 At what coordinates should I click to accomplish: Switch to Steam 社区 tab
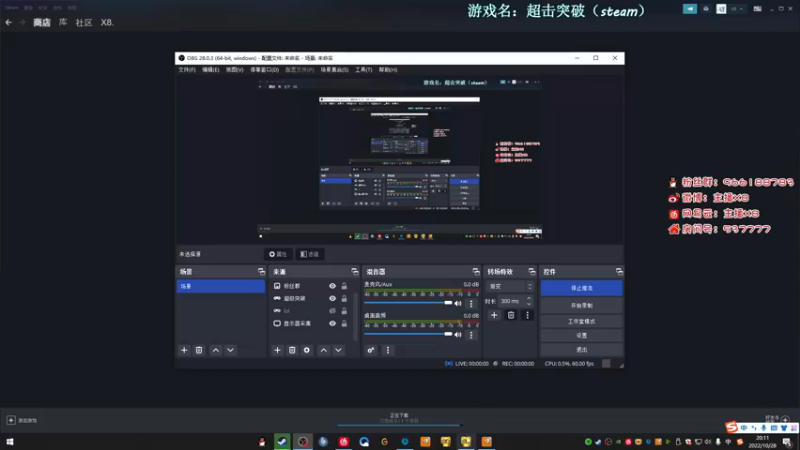tap(84, 22)
